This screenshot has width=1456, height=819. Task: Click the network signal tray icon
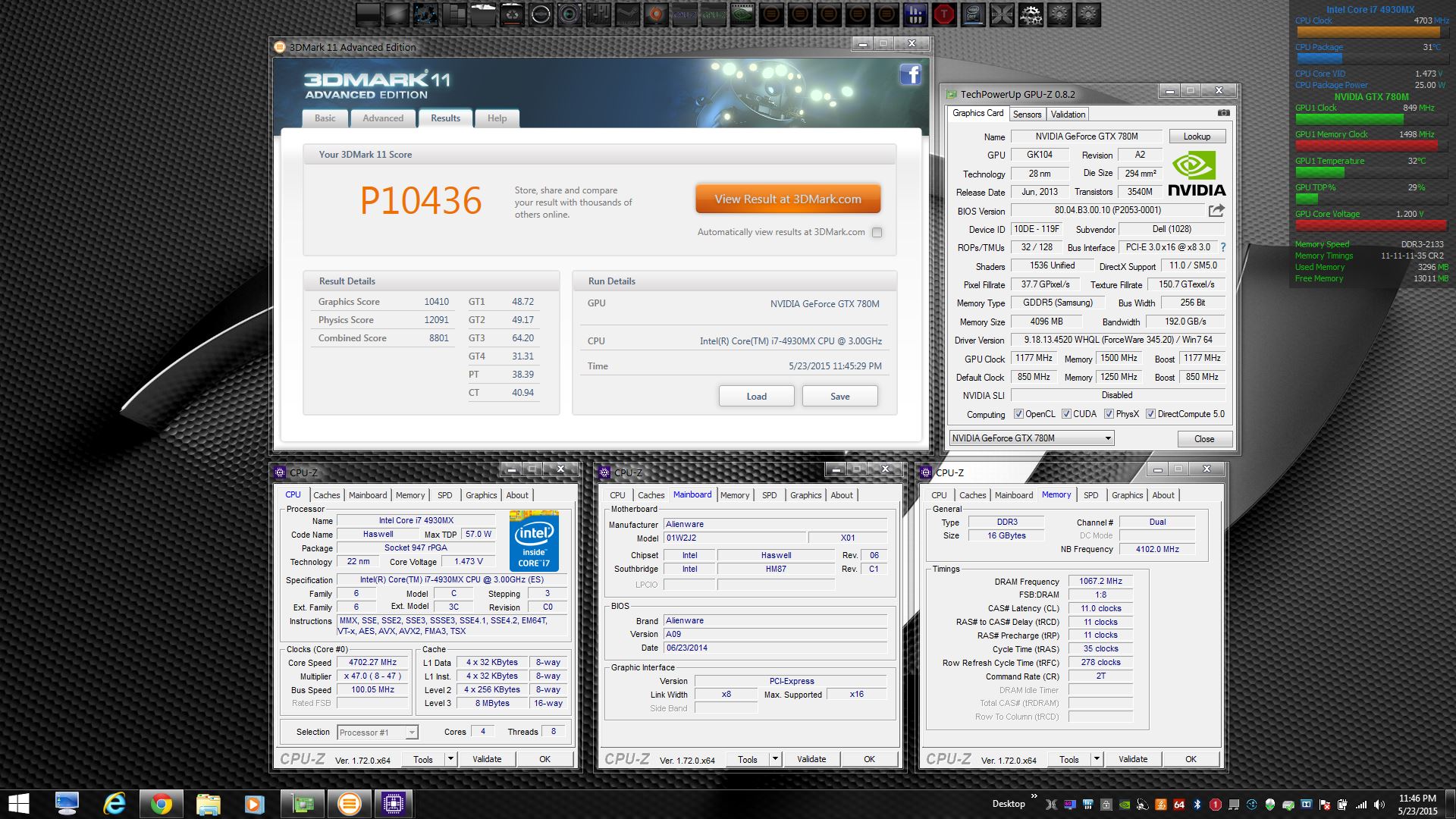(1361, 805)
